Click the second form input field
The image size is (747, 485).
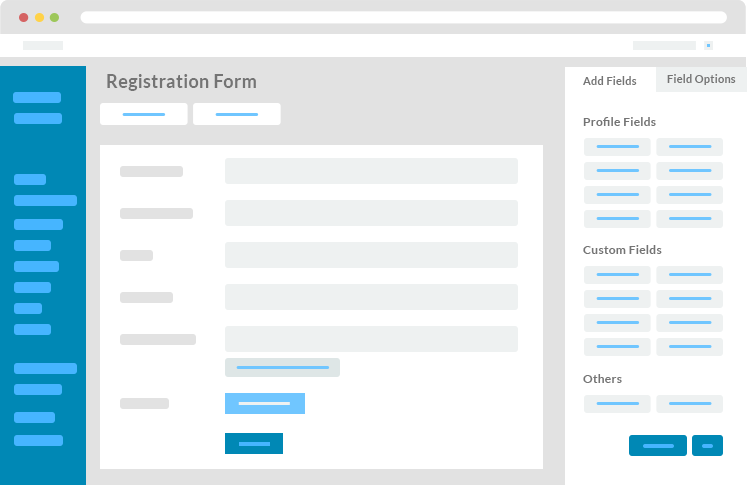click(371, 213)
